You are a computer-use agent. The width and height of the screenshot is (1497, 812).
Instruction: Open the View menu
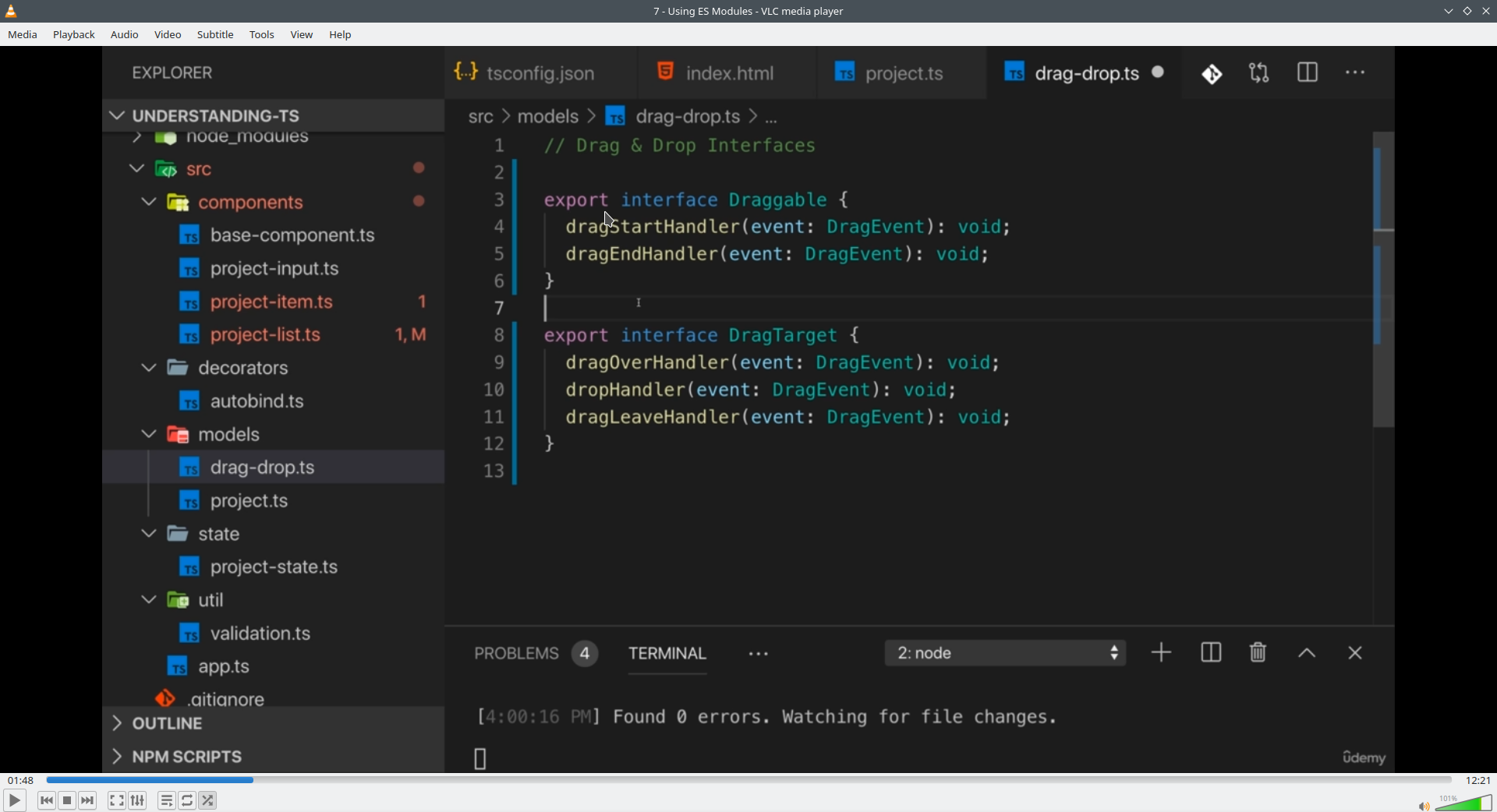point(302,35)
